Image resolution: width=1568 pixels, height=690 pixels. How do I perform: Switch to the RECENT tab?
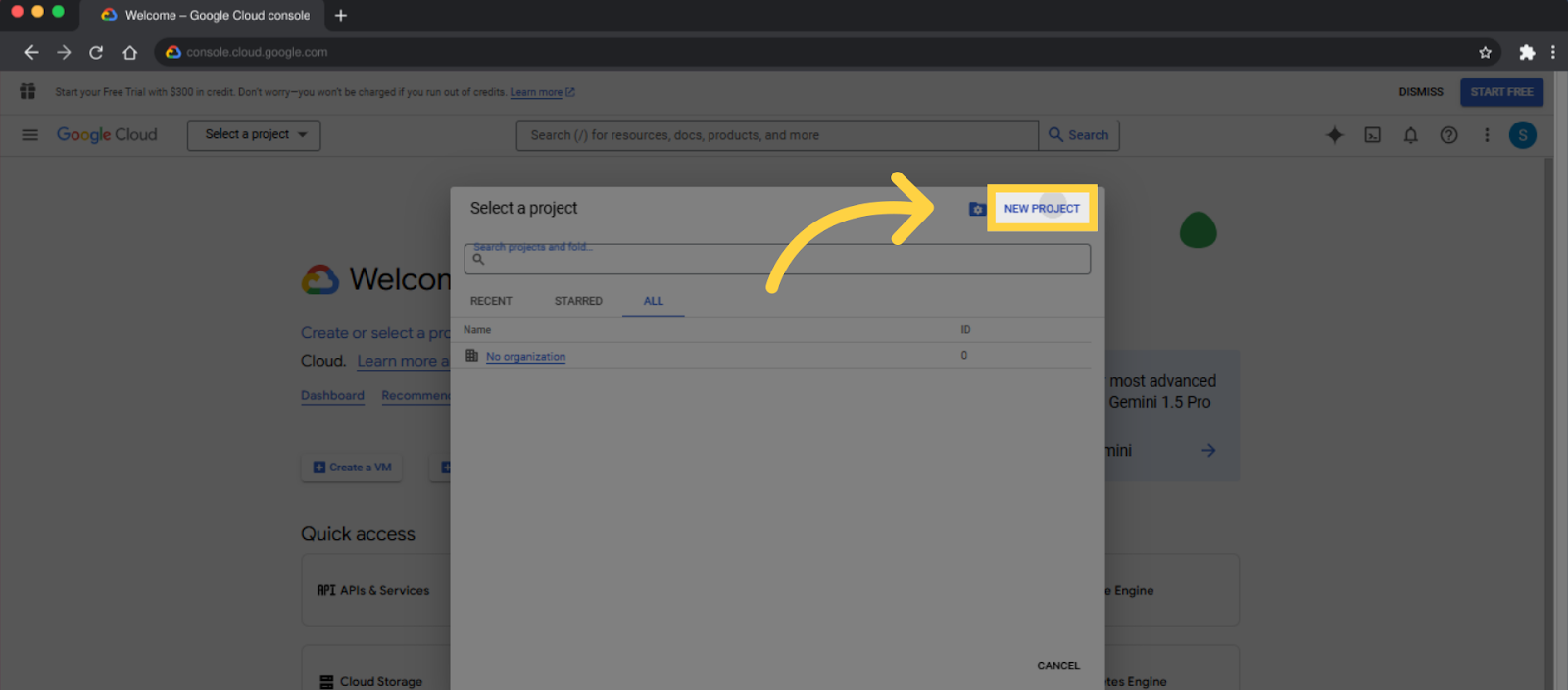[x=491, y=301]
